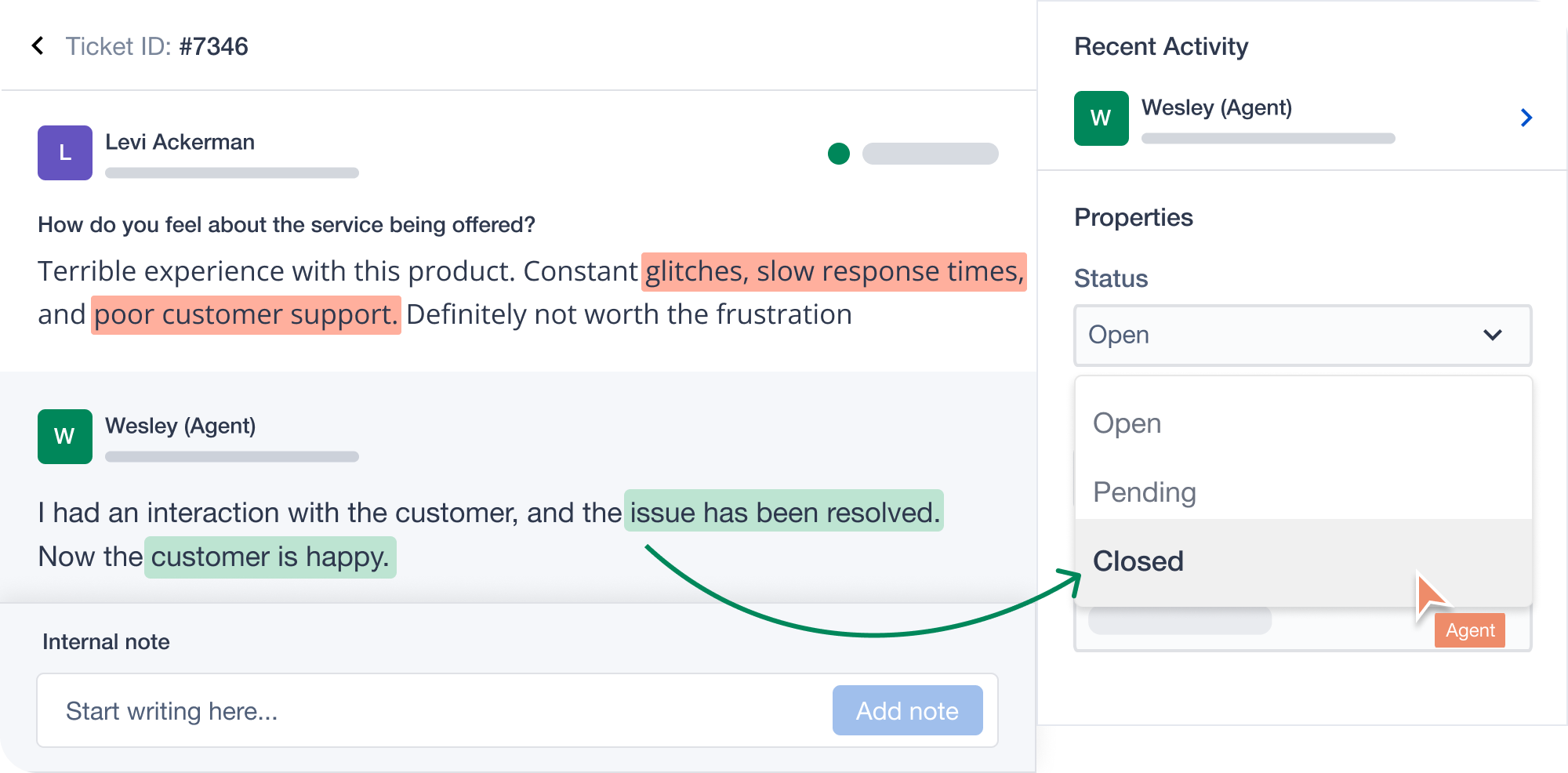Click the highlighted 'issue has been resolved.' phrase
The image size is (1568, 773).
point(784,511)
